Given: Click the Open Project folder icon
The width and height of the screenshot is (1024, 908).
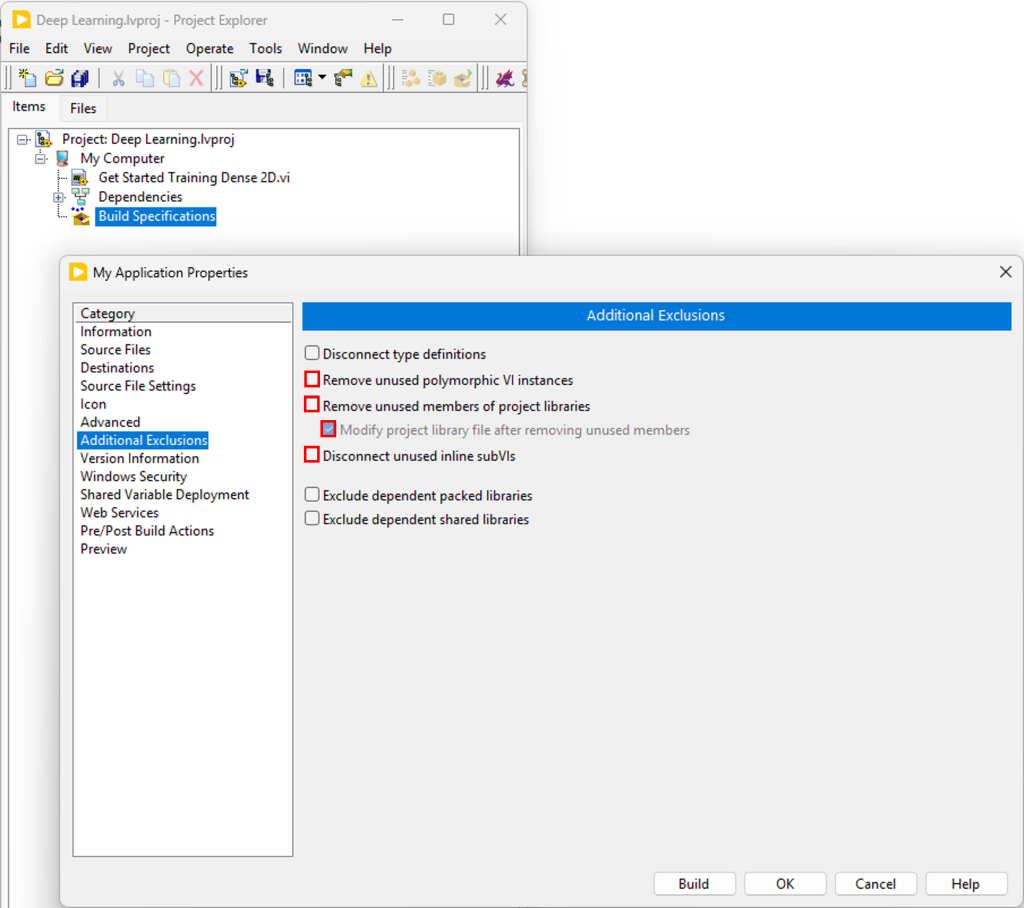Looking at the screenshot, I should coord(54,78).
